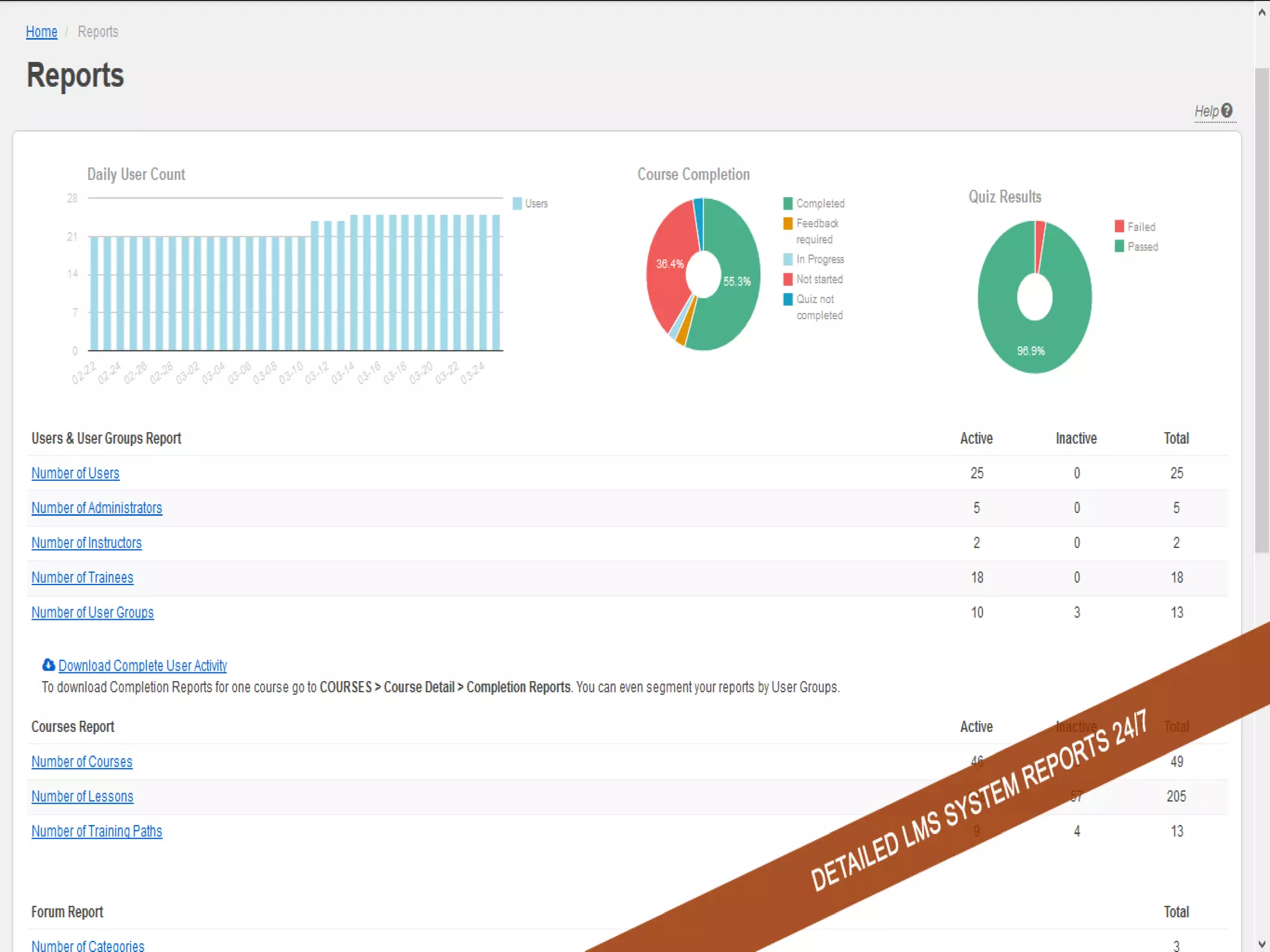Click the cloud download icon
The image size is (1270, 952).
48,665
